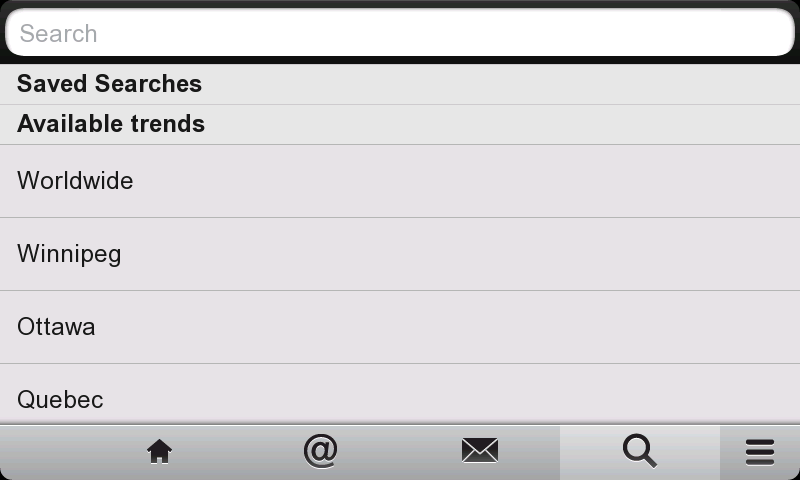Select the Worldwide trend location
This screenshot has height=480, width=800.
click(x=400, y=181)
